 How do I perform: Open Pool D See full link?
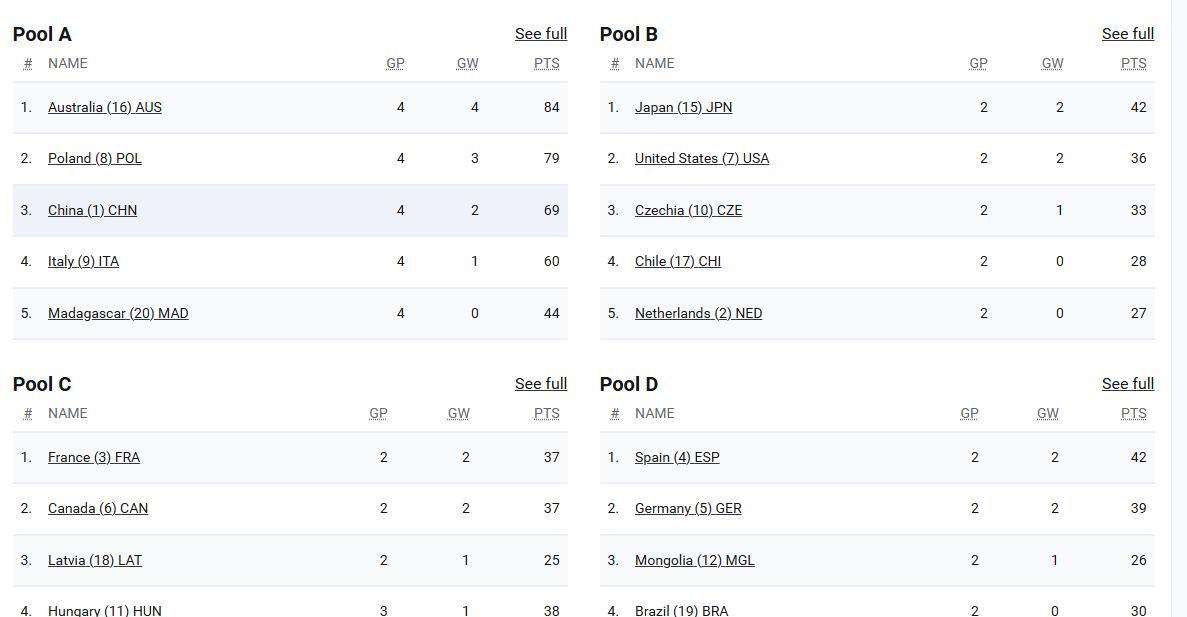pos(1128,384)
